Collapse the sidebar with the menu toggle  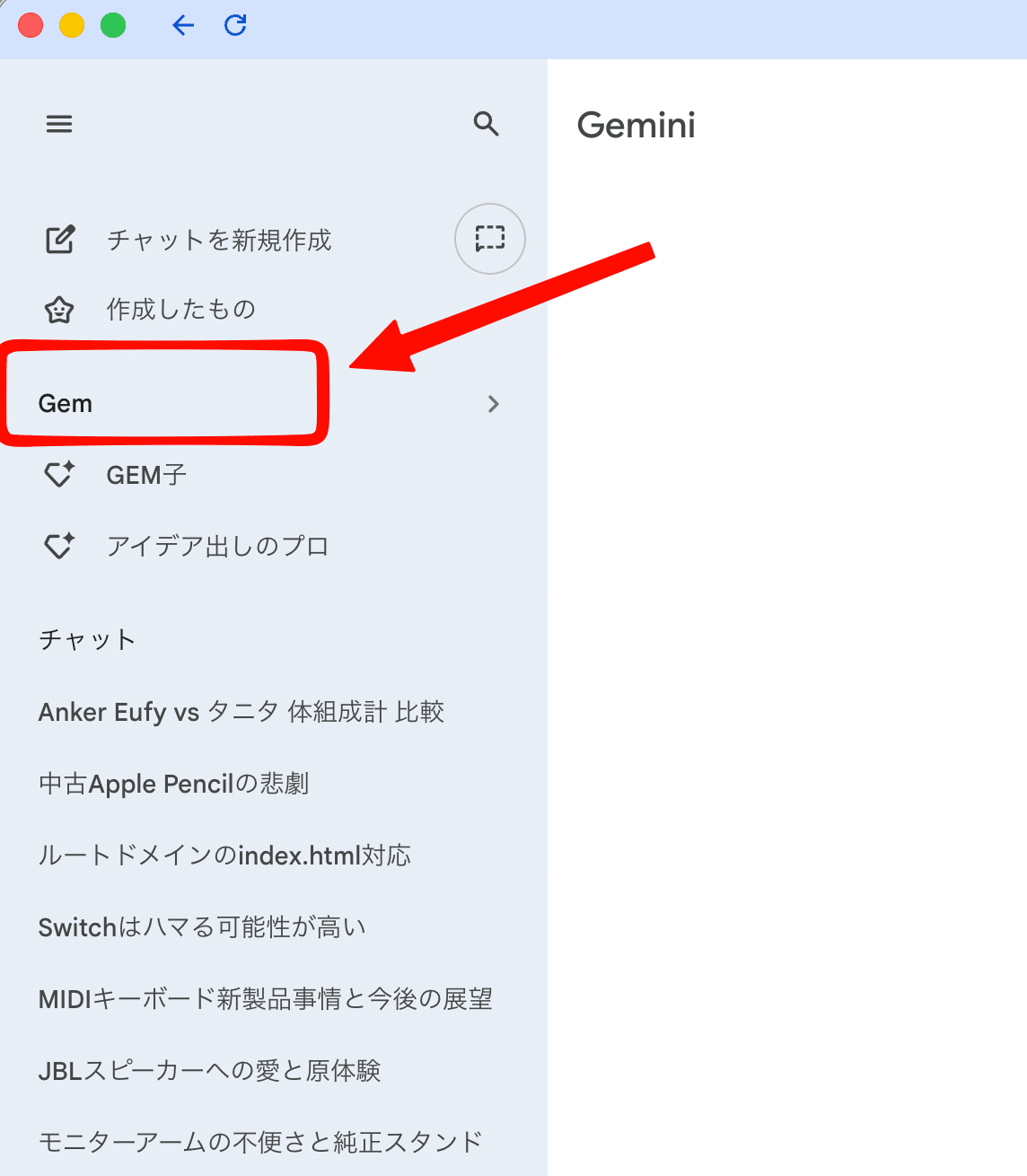pos(58,124)
